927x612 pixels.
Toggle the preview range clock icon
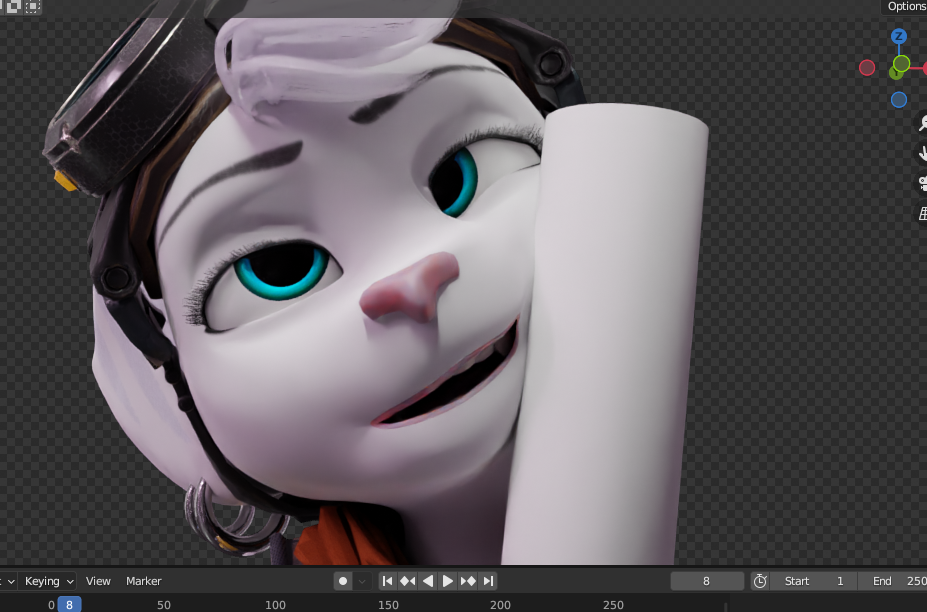(x=760, y=581)
